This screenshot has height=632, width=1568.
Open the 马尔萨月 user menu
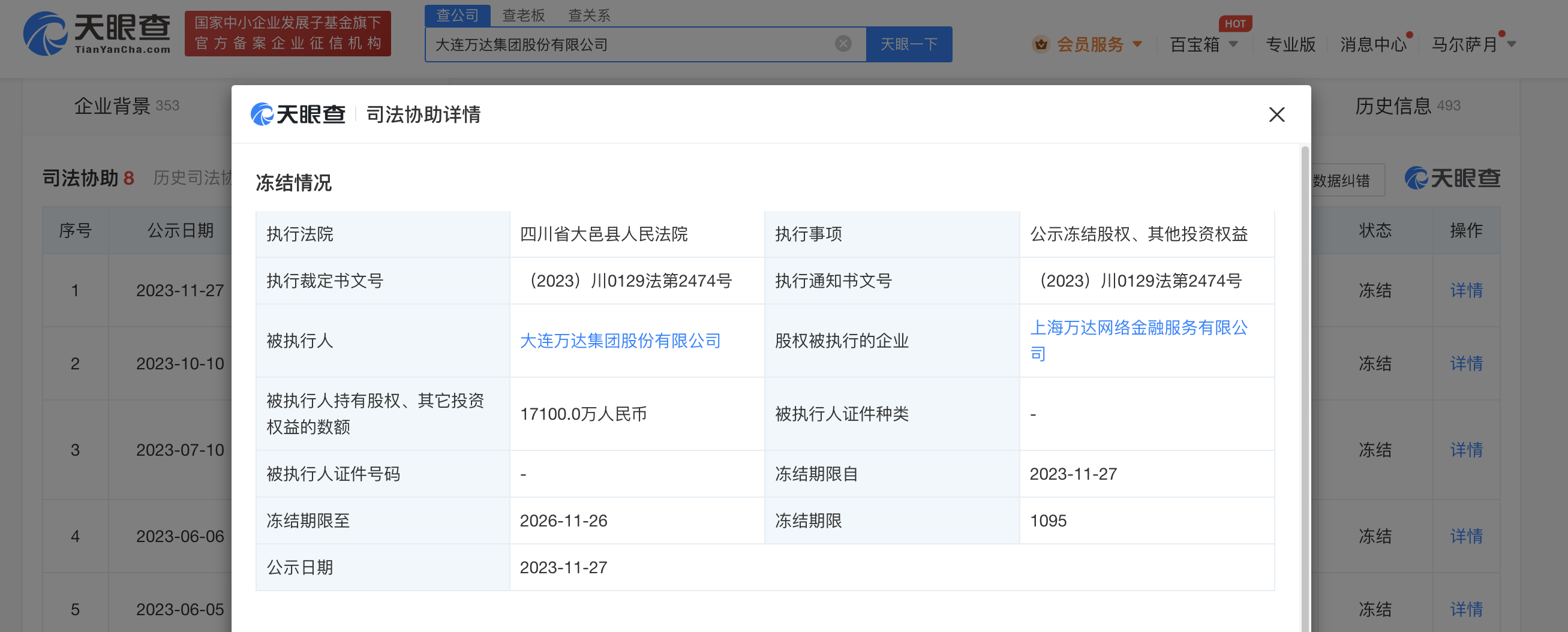[x=1473, y=44]
